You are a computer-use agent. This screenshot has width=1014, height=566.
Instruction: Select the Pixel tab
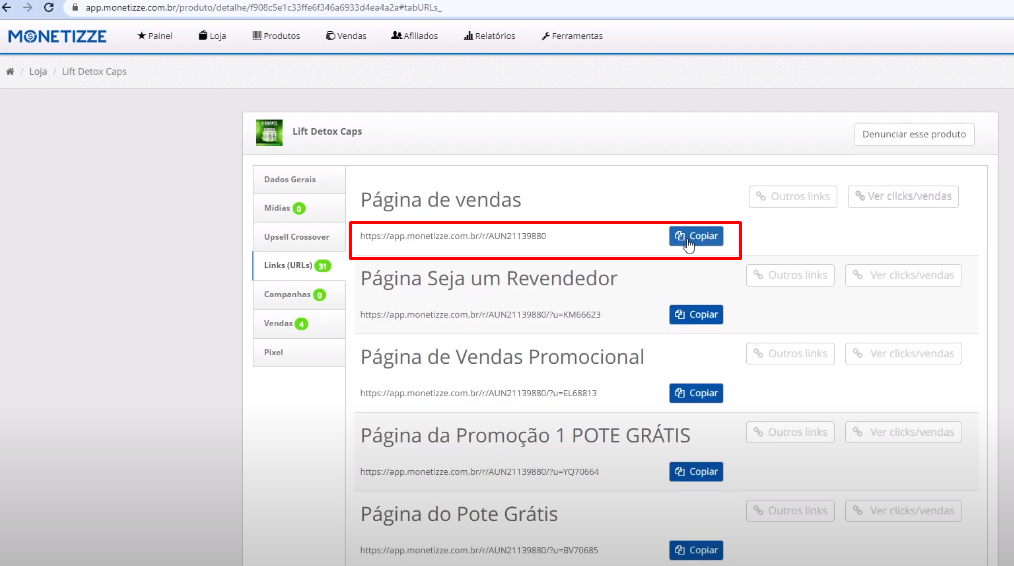[299, 353]
